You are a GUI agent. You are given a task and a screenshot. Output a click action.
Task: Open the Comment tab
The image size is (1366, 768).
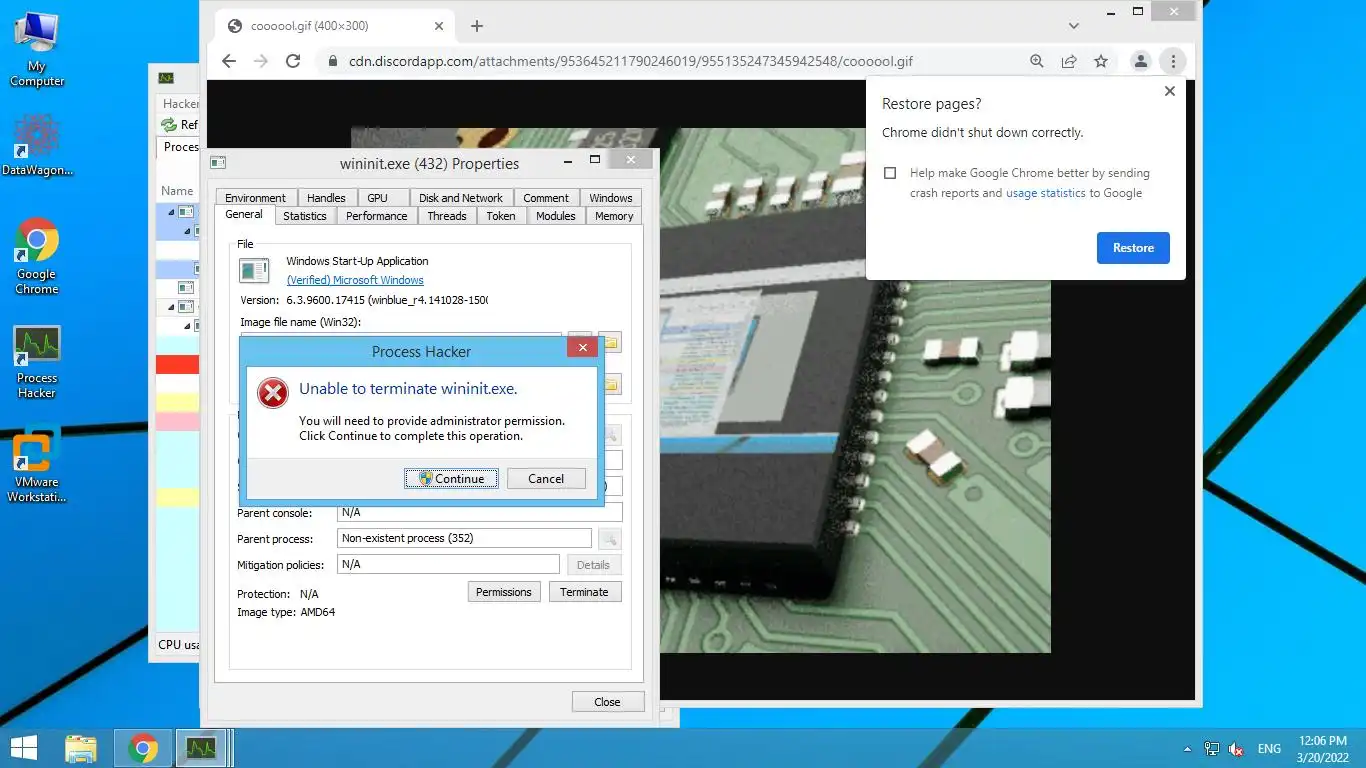(x=546, y=198)
